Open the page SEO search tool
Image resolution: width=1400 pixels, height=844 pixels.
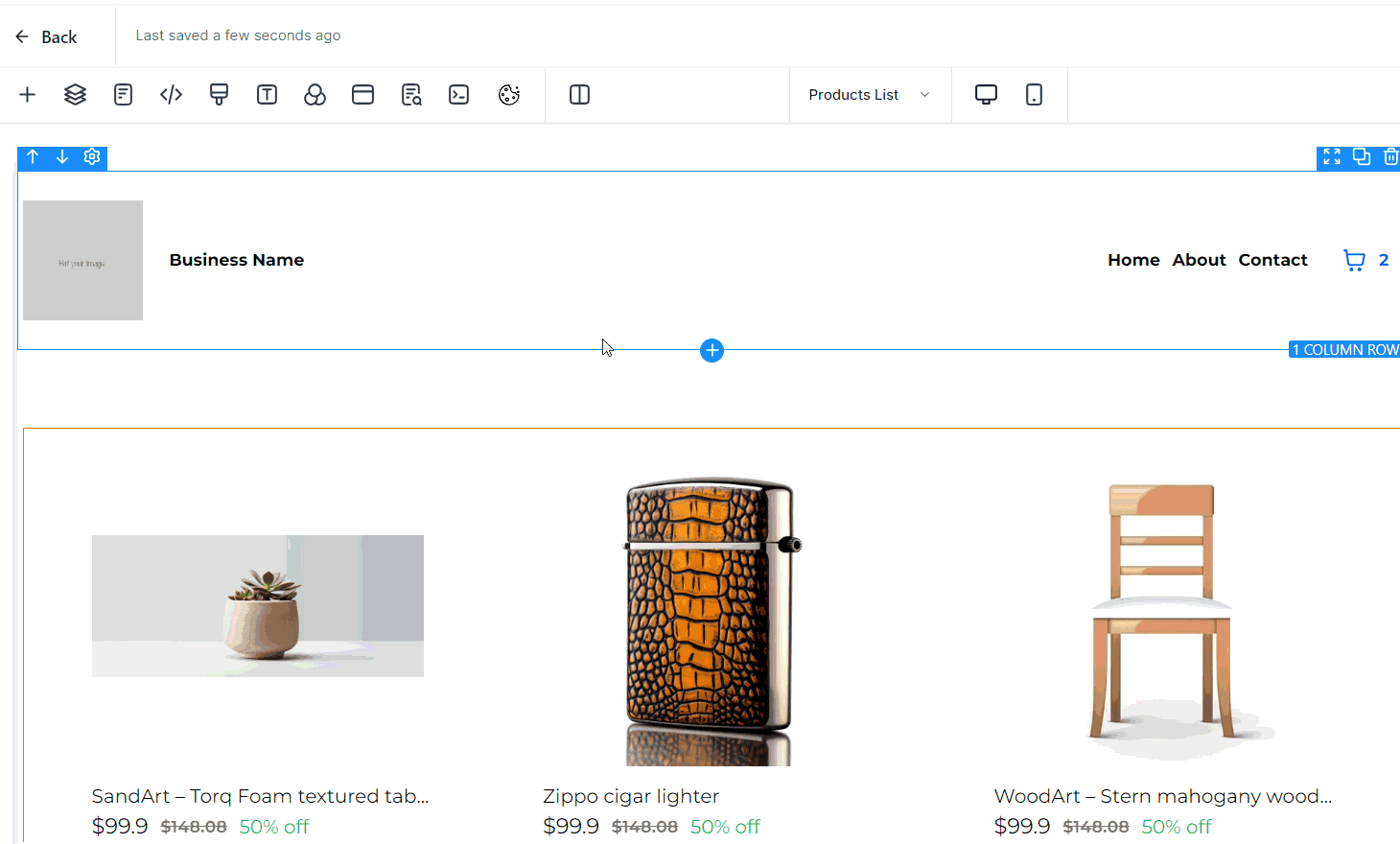[x=410, y=94]
